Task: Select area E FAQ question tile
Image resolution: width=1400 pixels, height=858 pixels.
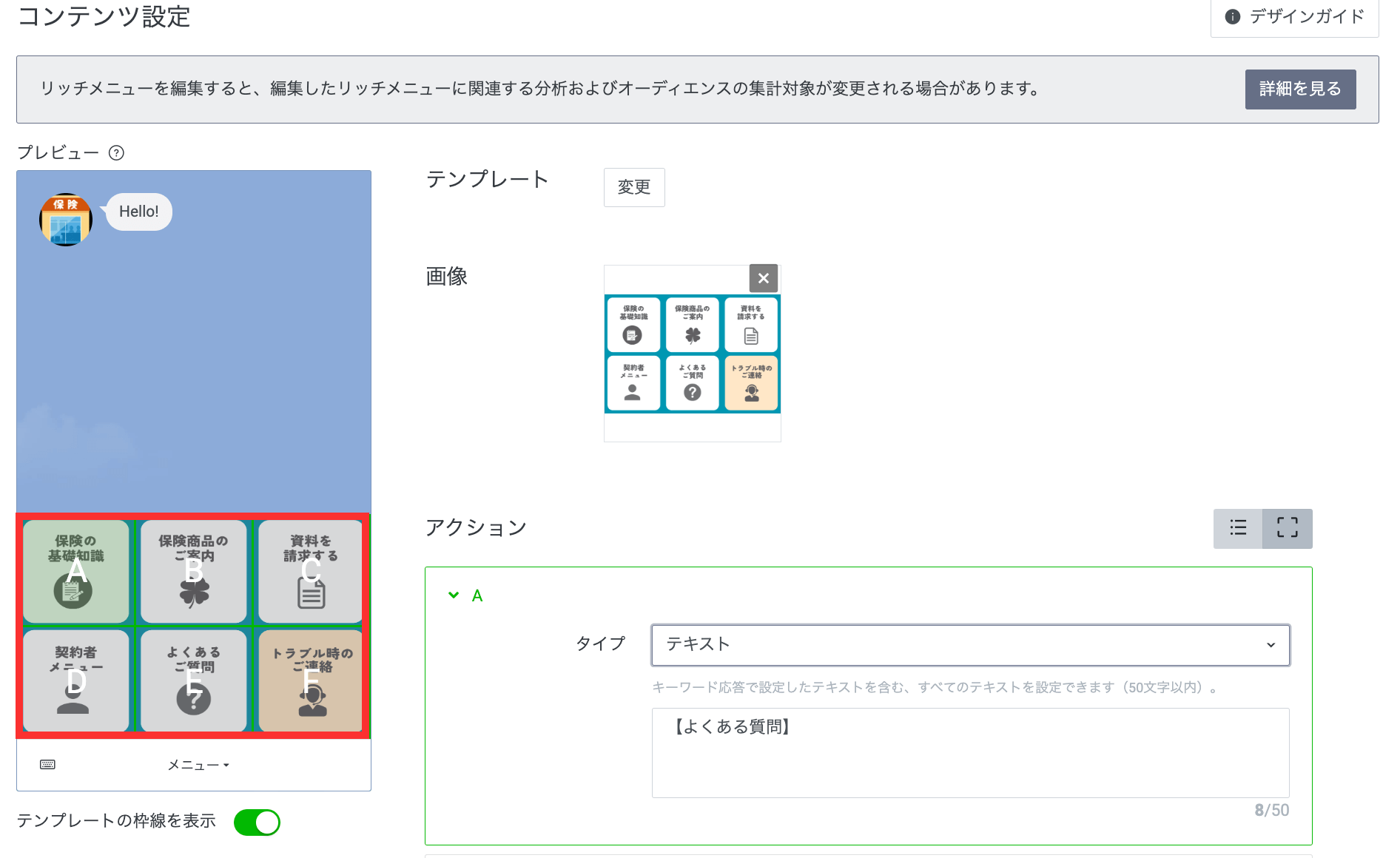Action: (193, 680)
